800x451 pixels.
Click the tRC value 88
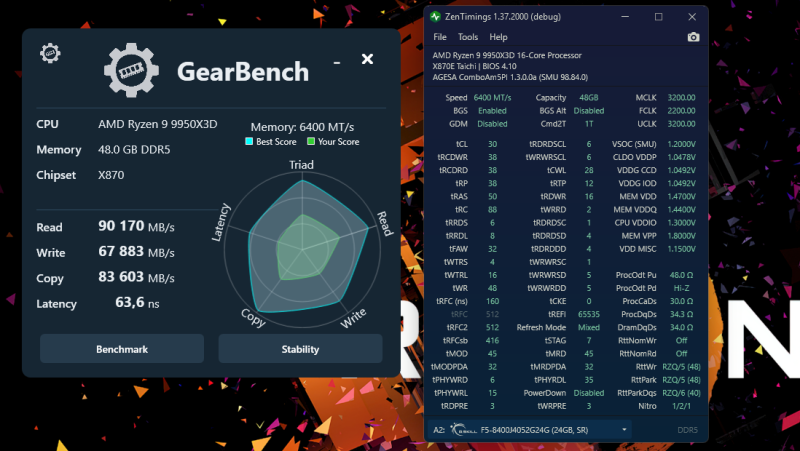tap(492, 210)
